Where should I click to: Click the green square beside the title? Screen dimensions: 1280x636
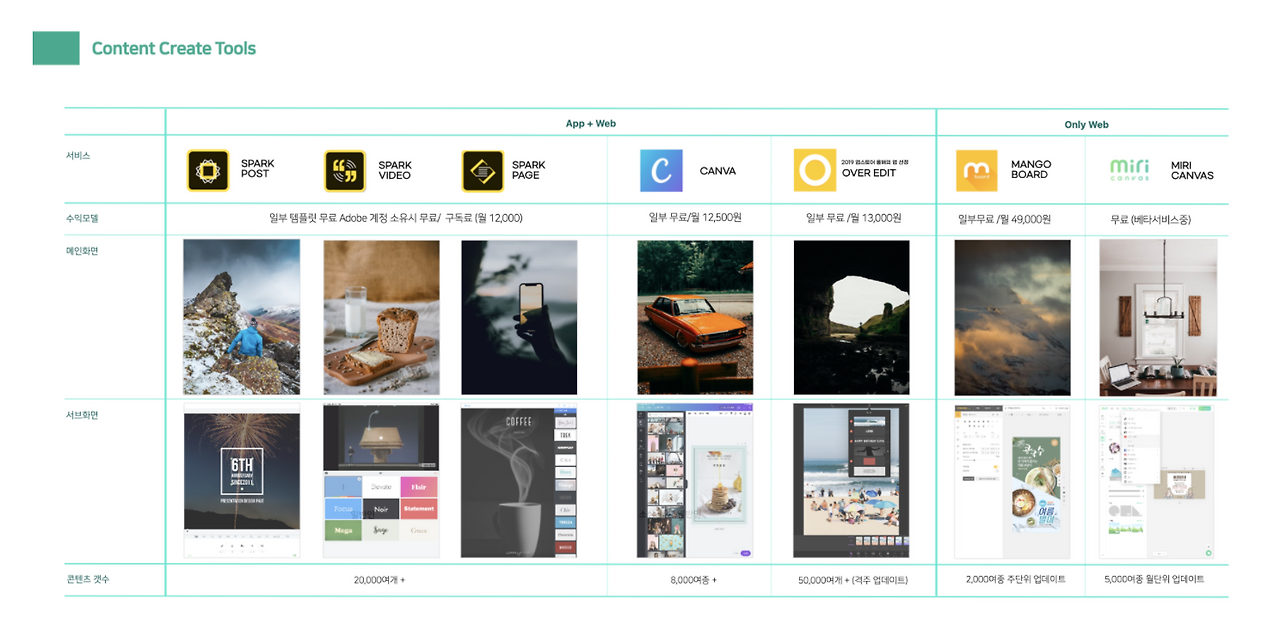(x=56, y=48)
